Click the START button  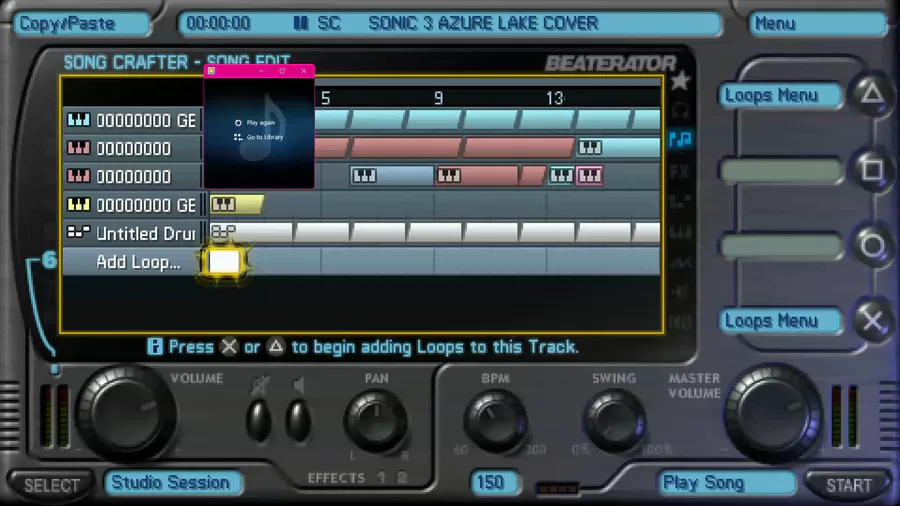coord(848,485)
